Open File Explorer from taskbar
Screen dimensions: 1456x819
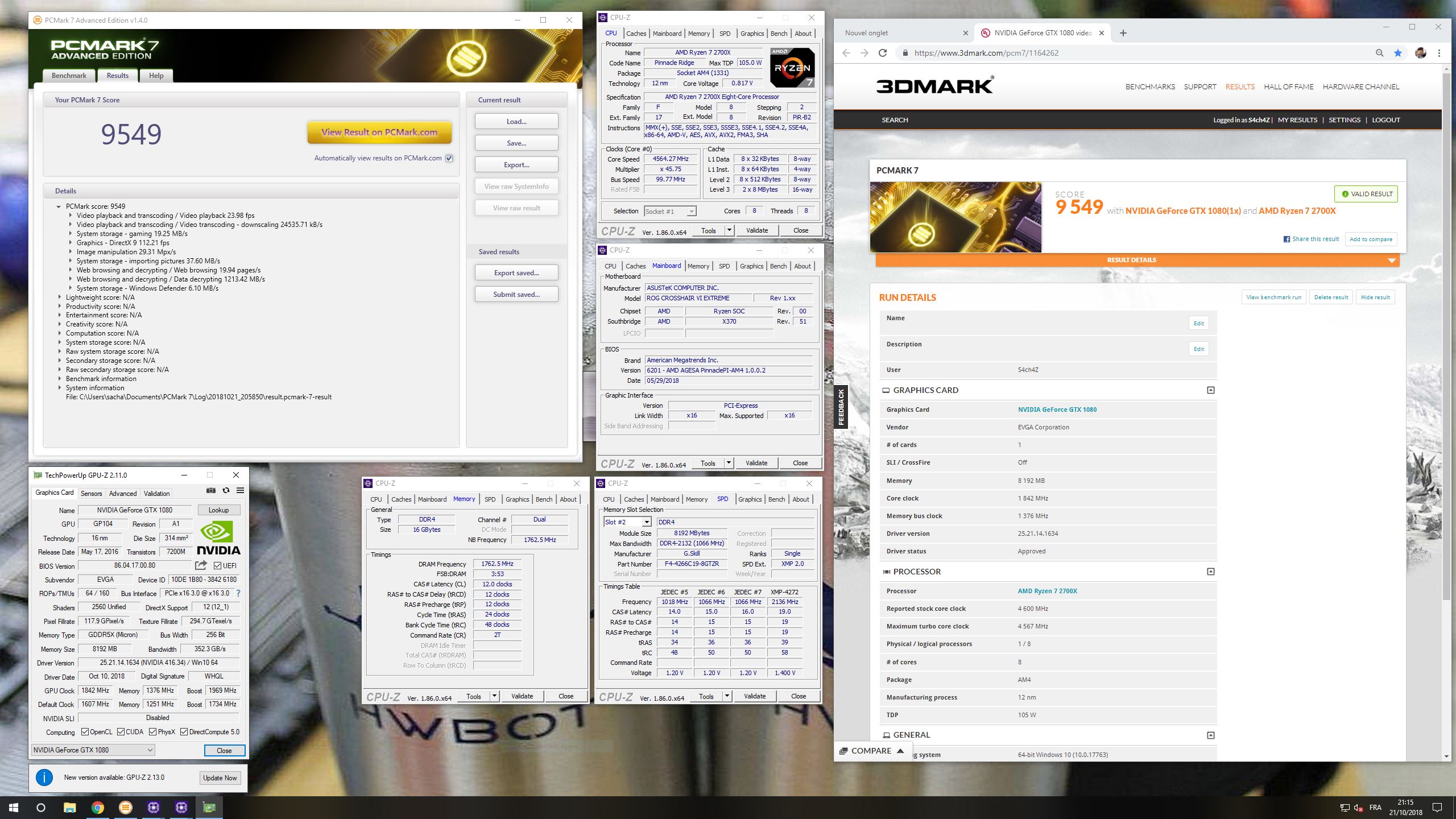coord(69,807)
